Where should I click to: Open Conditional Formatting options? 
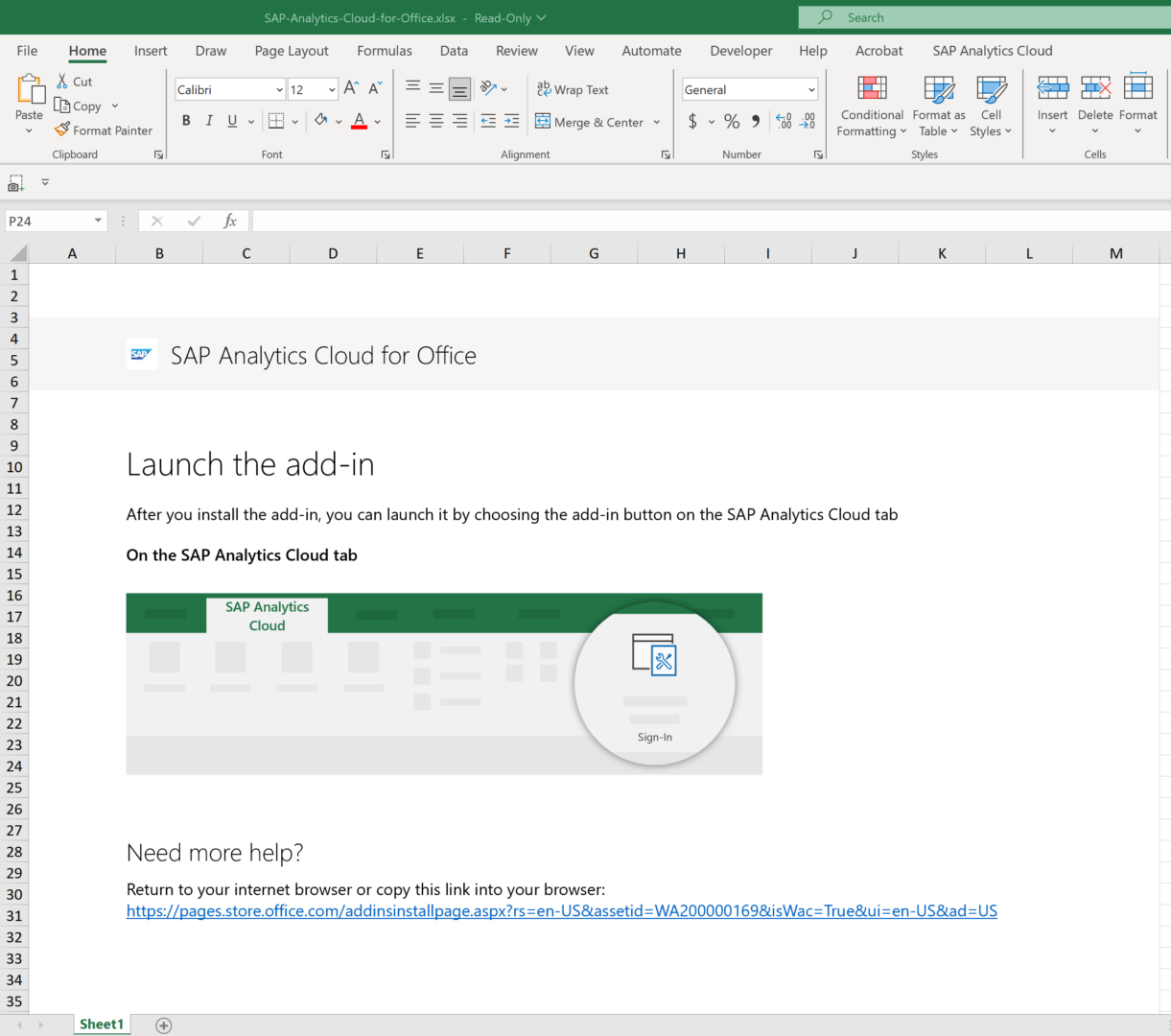871,106
